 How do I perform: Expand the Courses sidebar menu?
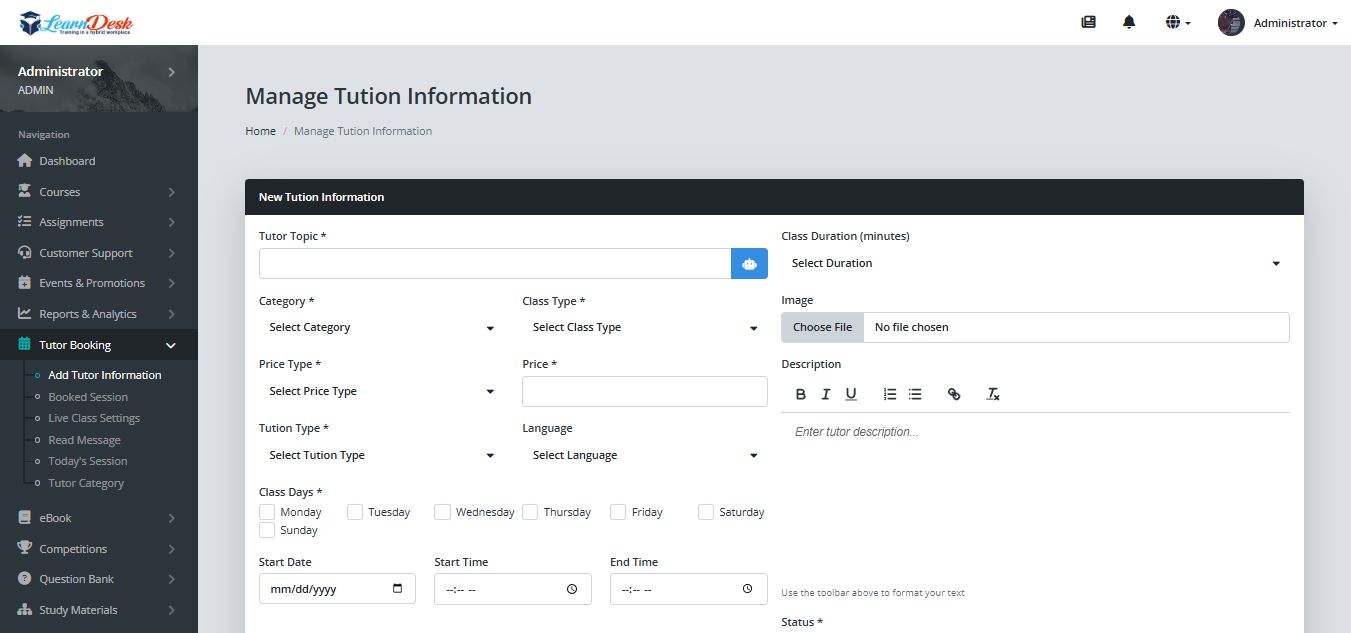(x=97, y=192)
